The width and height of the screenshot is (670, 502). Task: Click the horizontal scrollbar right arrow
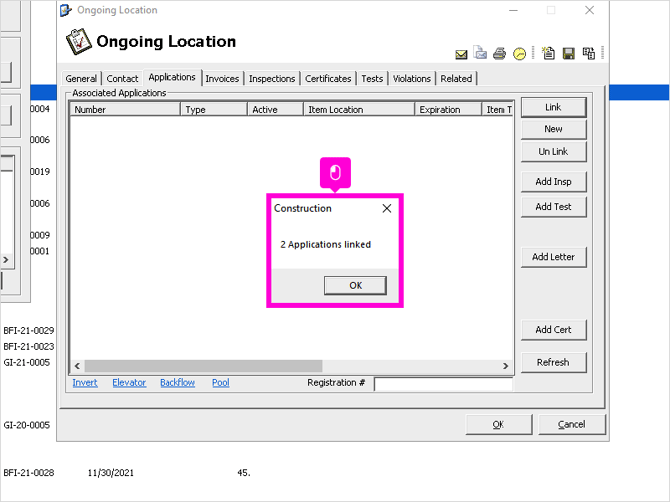505,366
